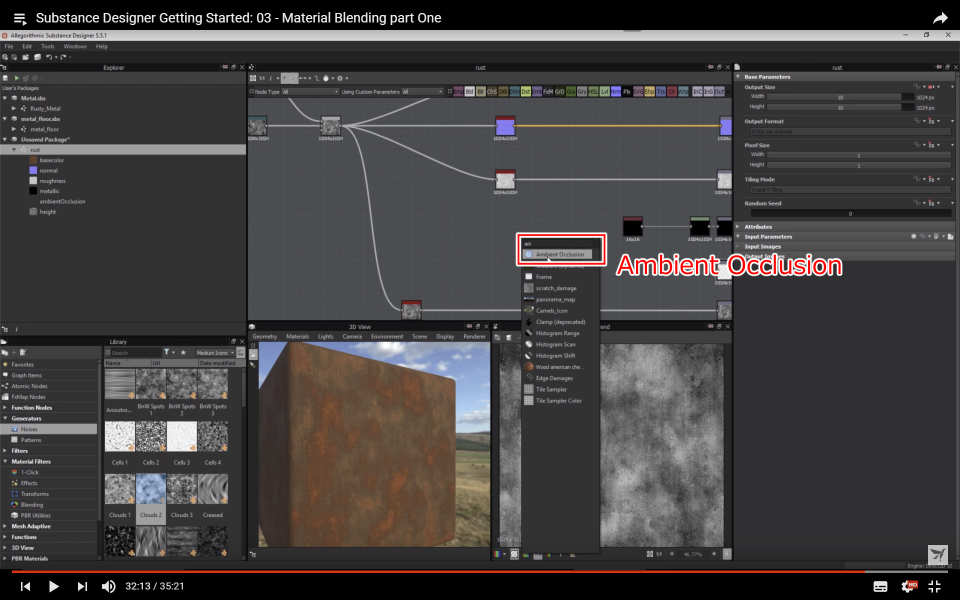The height and width of the screenshot is (600, 960).
Task: Click the Library favorites star icon
Action: tap(182, 353)
